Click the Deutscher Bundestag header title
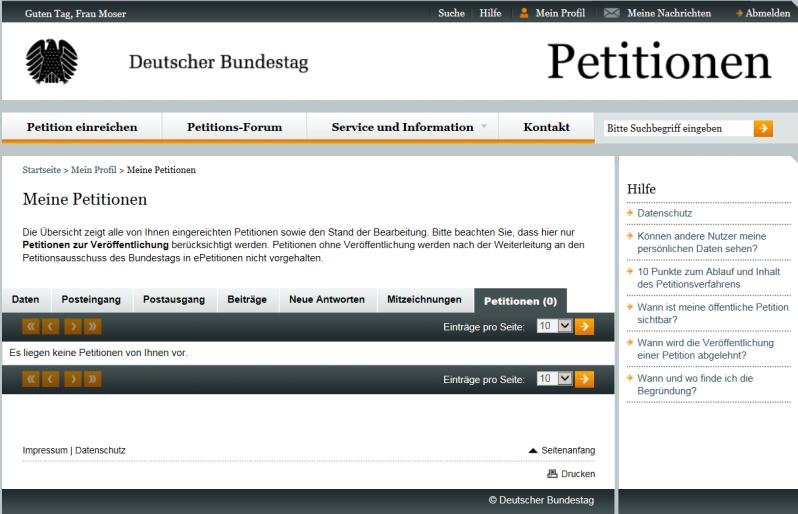The width and height of the screenshot is (798, 514). (x=219, y=62)
